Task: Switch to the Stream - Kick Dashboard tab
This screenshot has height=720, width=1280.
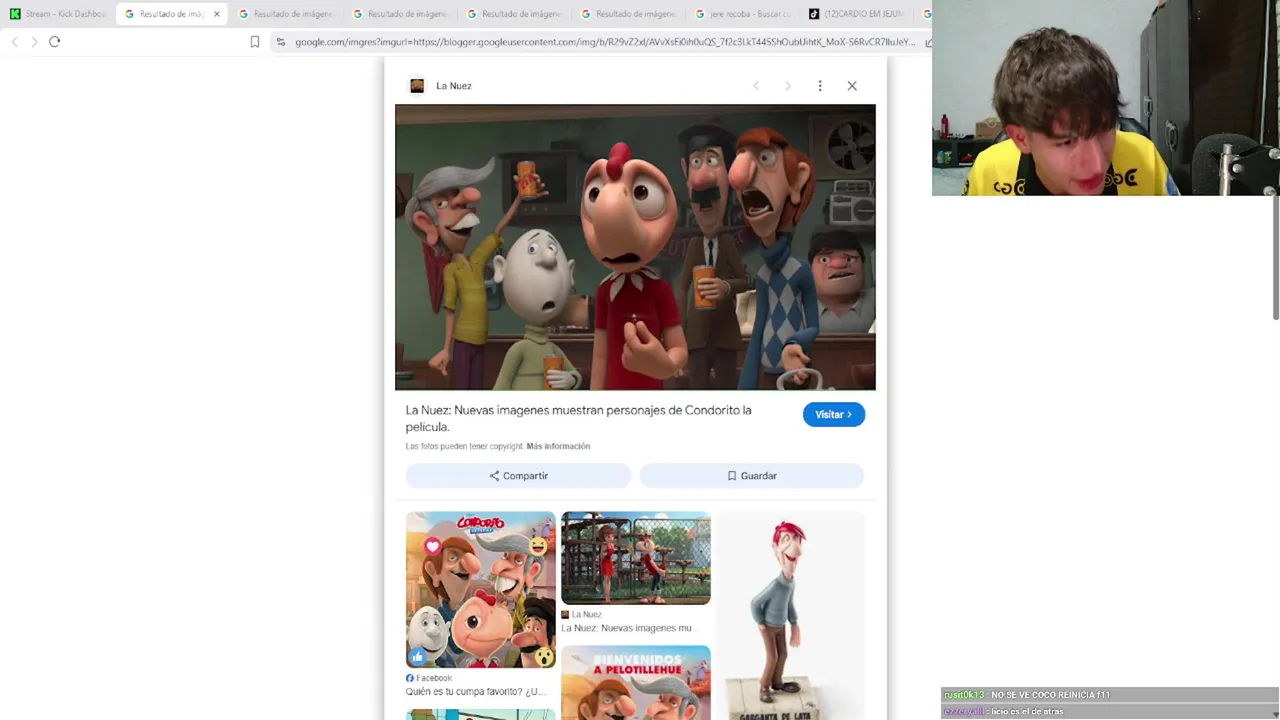Action: click(57, 14)
